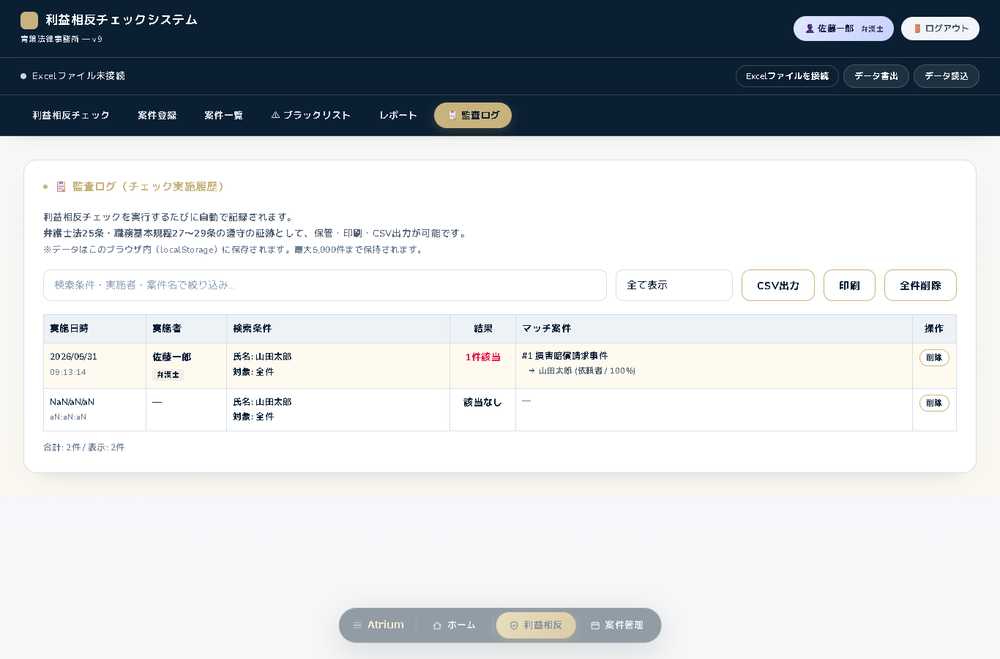Click the briefcase icon for 案件管理

point(595,625)
